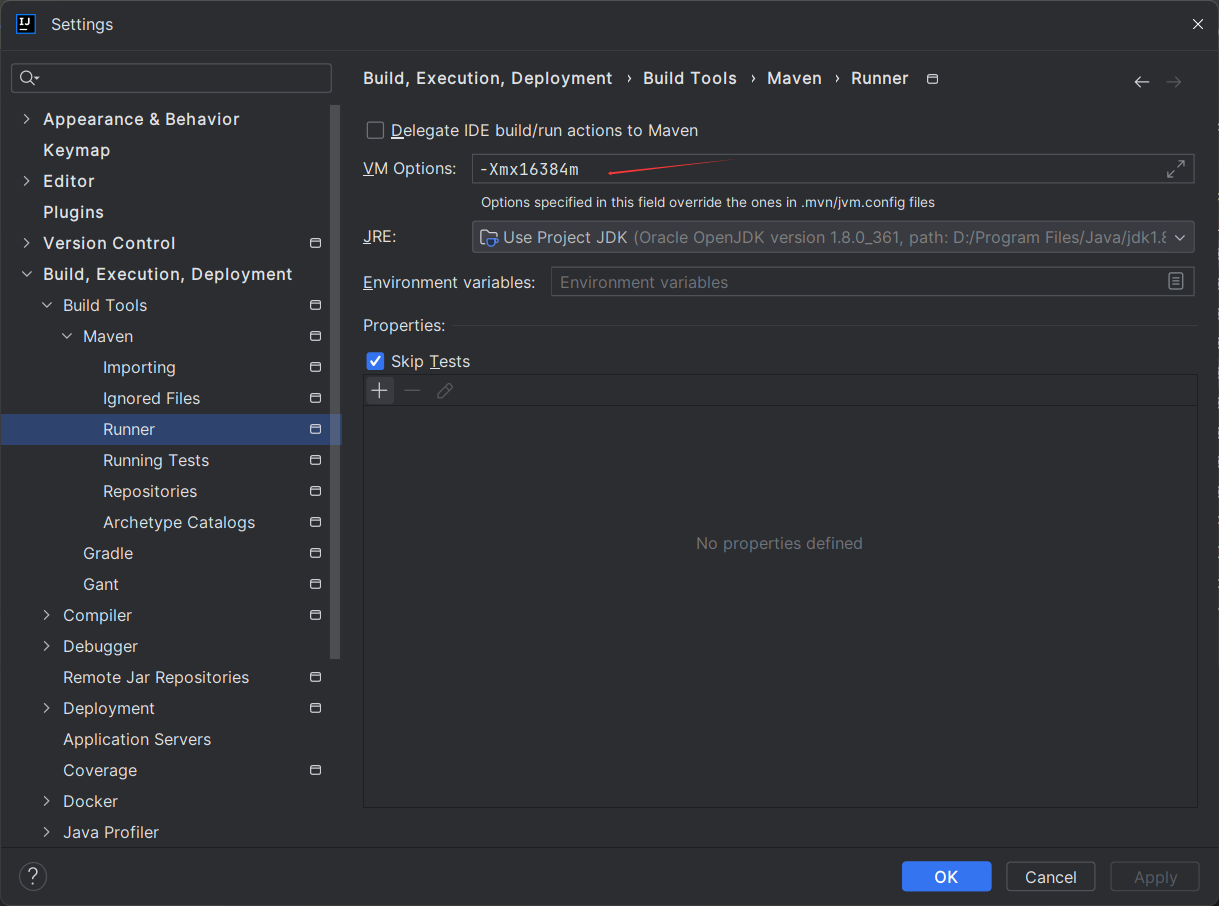Collapse the Build Tools node
1219x906 pixels.
pyautogui.click(x=46, y=305)
